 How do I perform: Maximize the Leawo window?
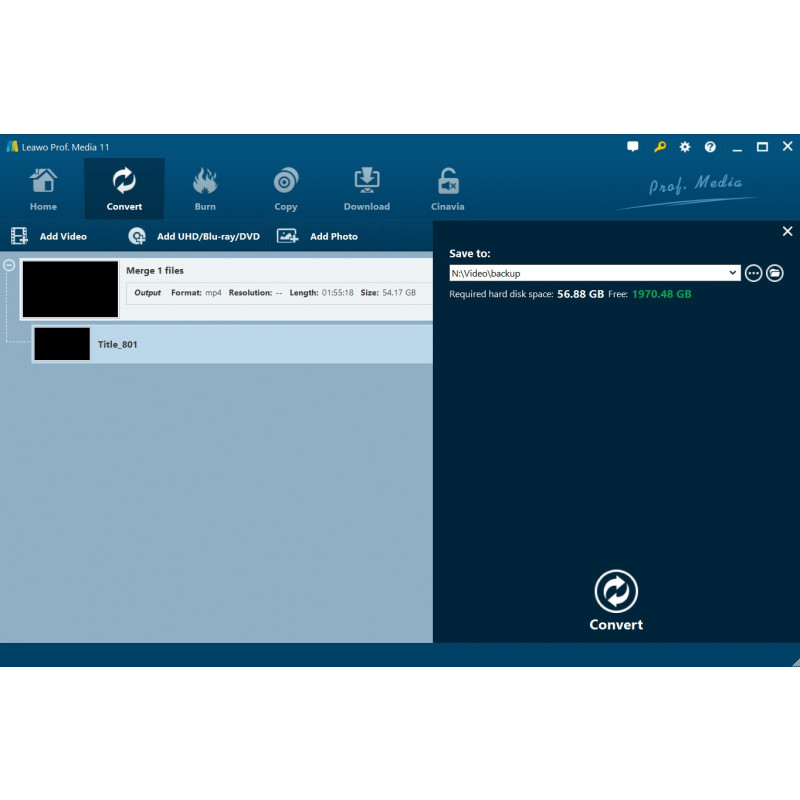click(762, 147)
